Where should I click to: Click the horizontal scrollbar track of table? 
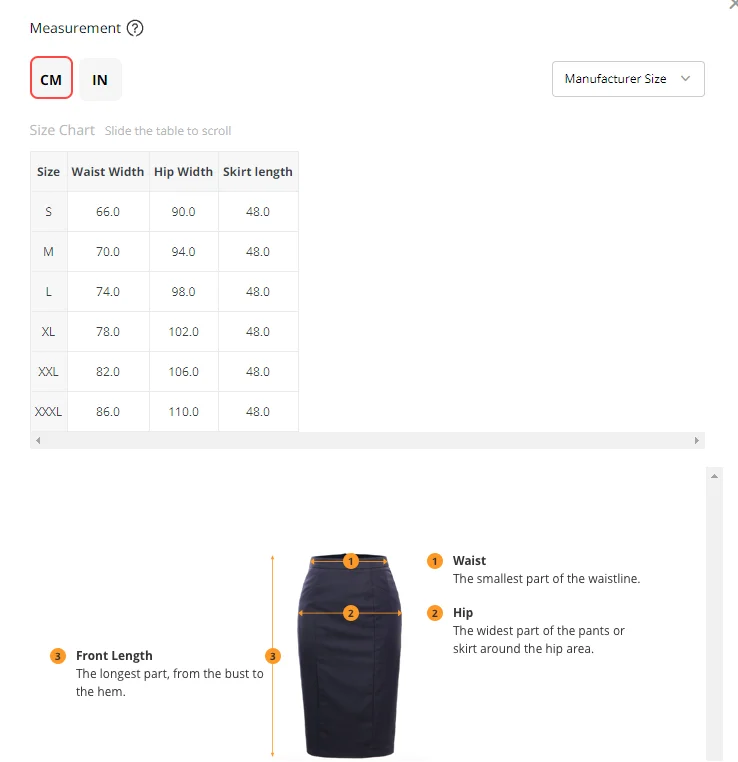click(367, 441)
